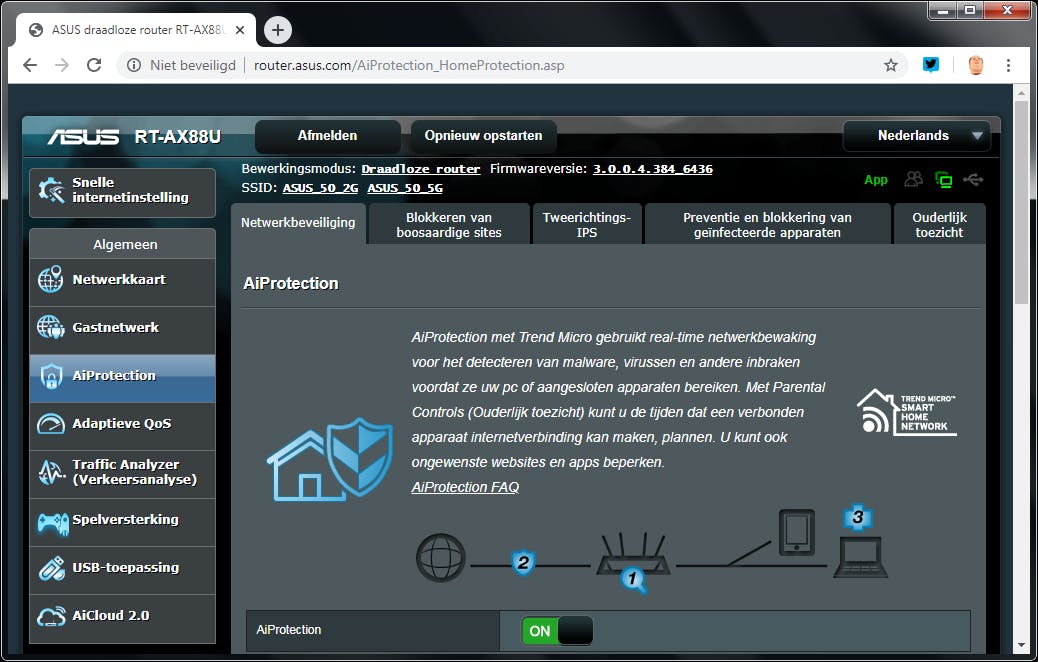This screenshot has height=662, width=1038.
Task: Click the tablet device in the diagram
Action: click(x=796, y=532)
